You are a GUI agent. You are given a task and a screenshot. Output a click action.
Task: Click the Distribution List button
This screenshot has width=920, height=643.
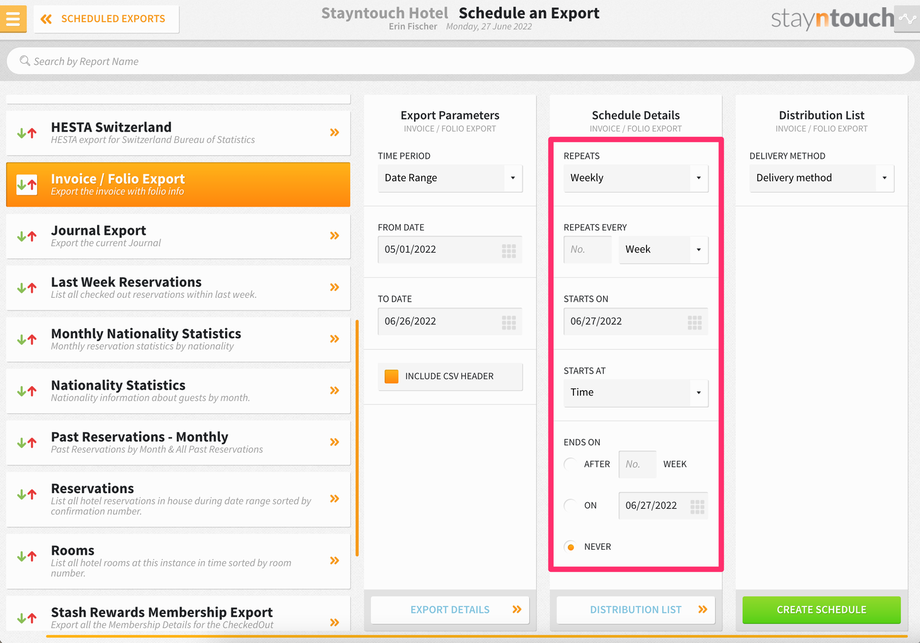(x=635, y=610)
